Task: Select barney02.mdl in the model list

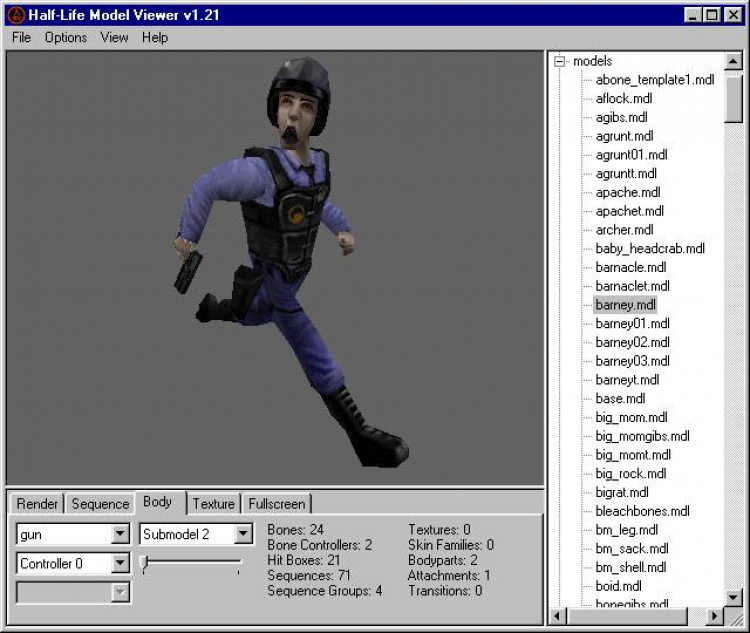Action: 632,342
